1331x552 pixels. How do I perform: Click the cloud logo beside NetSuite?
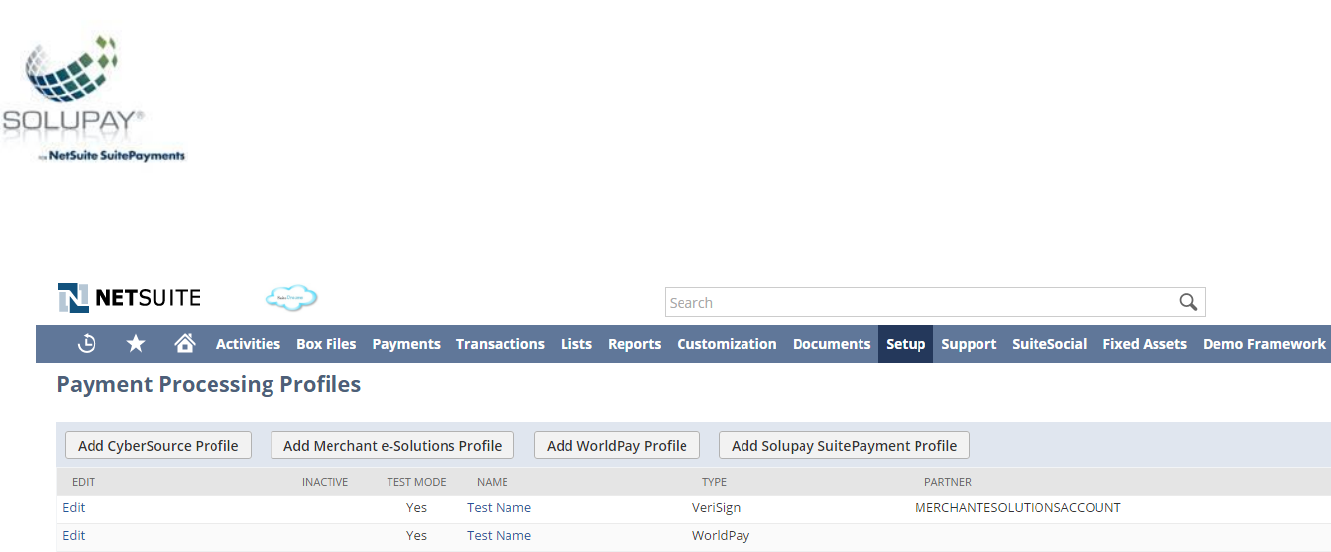click(x=291, y=297)
